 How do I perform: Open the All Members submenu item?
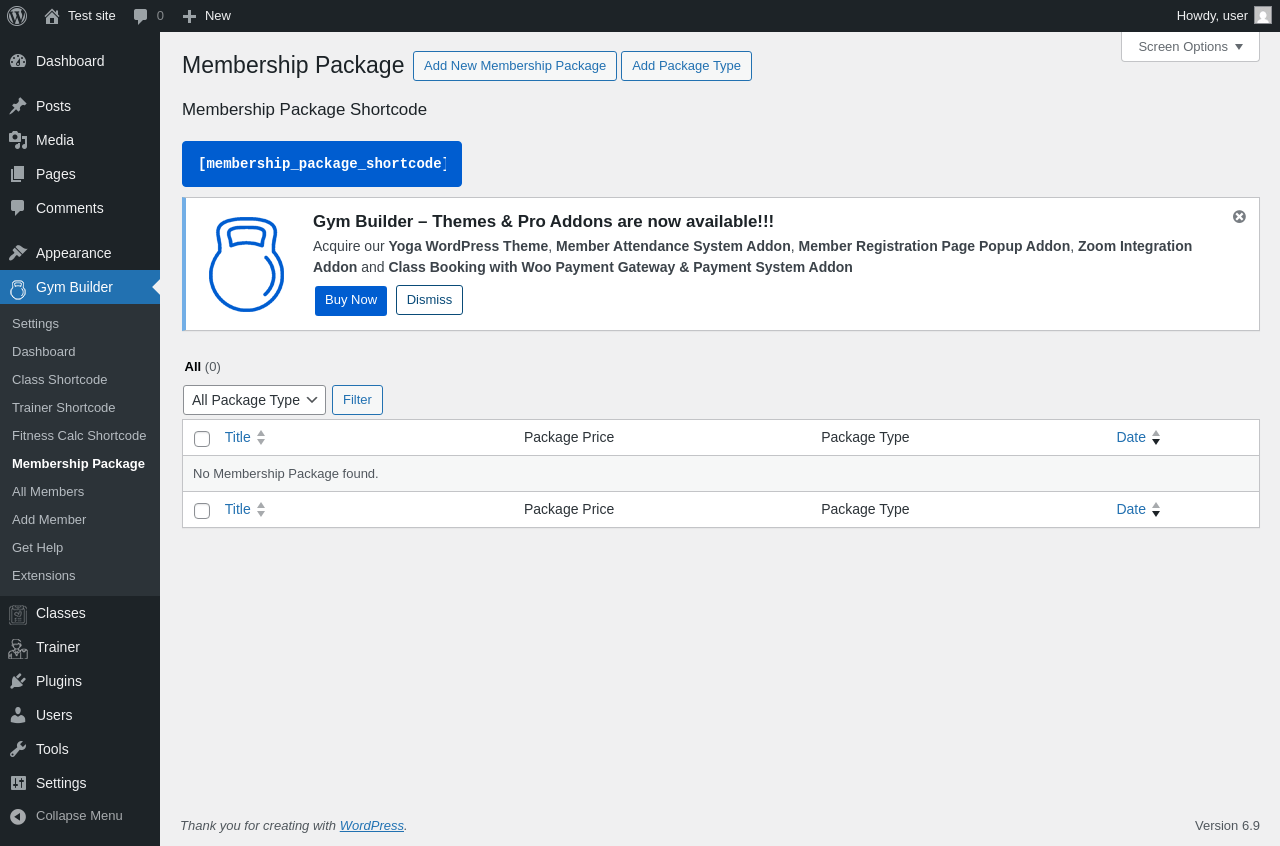click(x=48, y=492)
